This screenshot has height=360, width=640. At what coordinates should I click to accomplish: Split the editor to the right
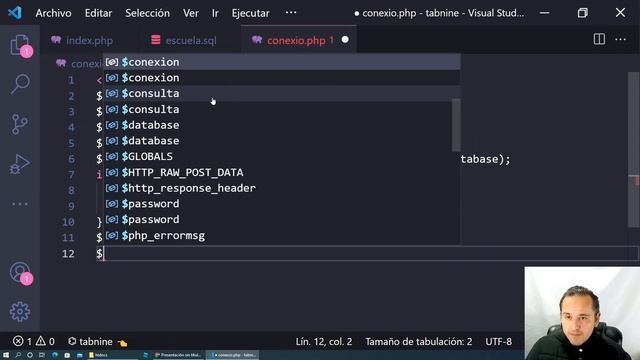tap(599, 40)
